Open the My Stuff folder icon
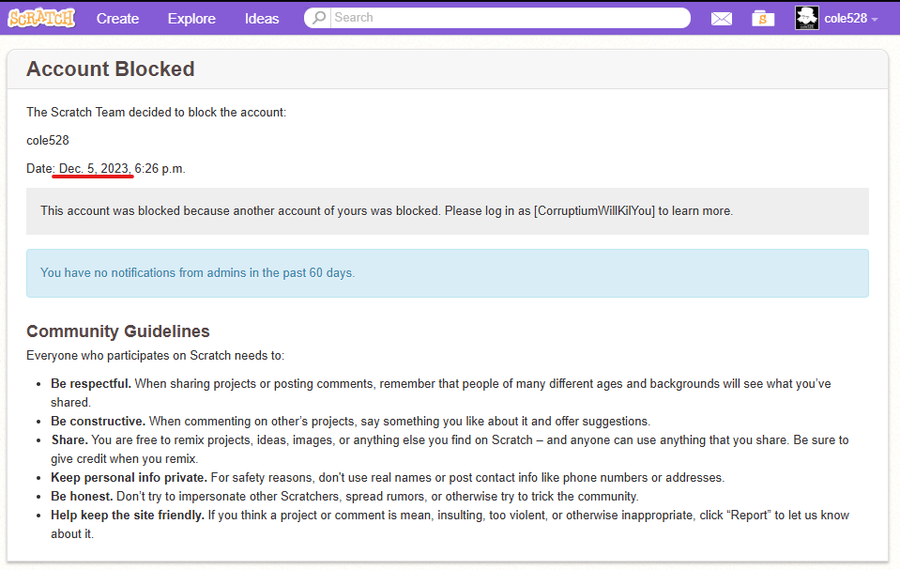The height and width of the screenshot is (570, 900). (x=763, y=18)
